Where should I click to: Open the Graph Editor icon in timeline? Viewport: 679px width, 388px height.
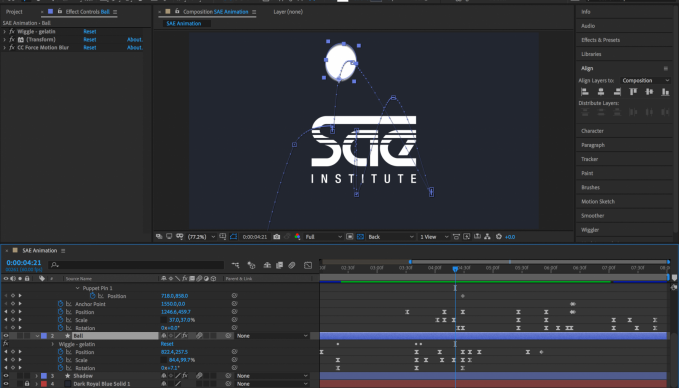[x=308, y=265]
